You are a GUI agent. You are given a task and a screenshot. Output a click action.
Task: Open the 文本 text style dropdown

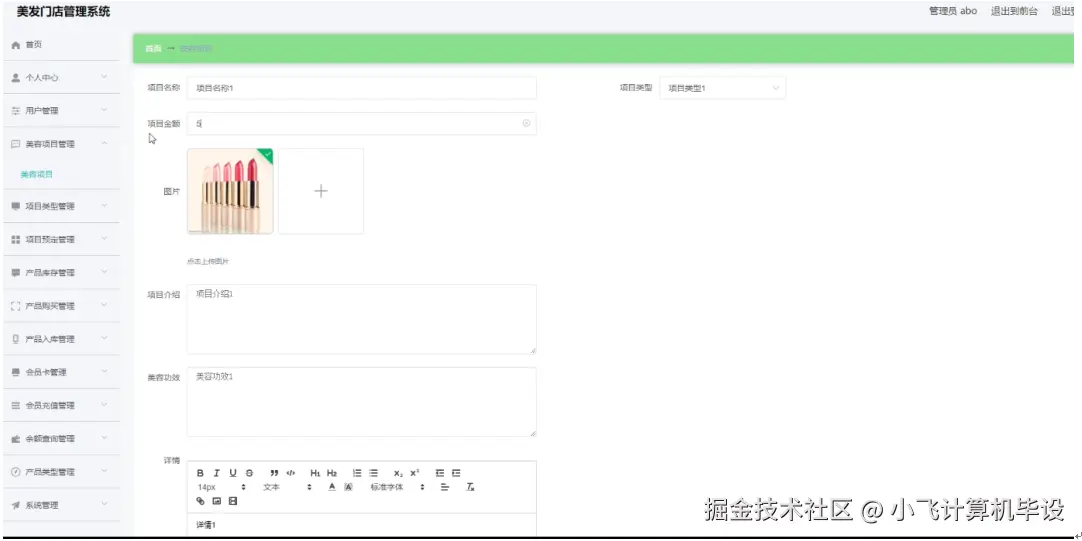point(288,487)
